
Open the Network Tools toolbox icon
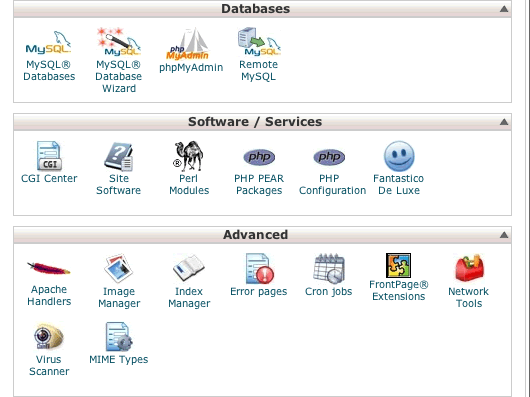click(x=469, y=268)
